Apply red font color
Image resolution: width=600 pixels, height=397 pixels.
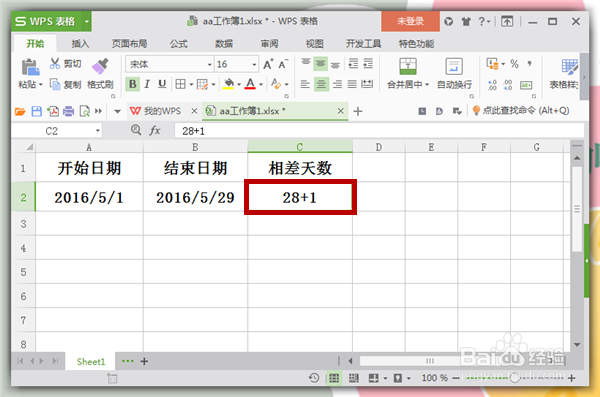tap(250, 84)
